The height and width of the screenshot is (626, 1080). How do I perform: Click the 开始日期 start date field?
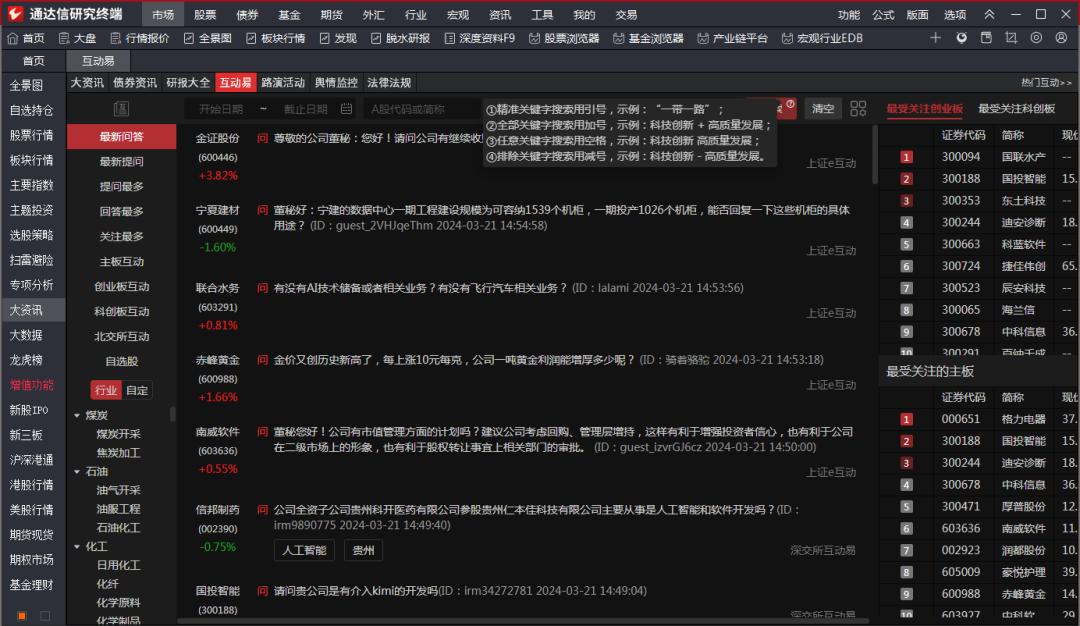221,109
